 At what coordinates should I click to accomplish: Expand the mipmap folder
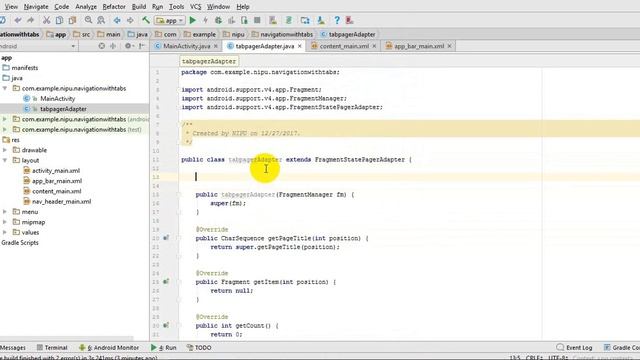(x=5, y=222)
